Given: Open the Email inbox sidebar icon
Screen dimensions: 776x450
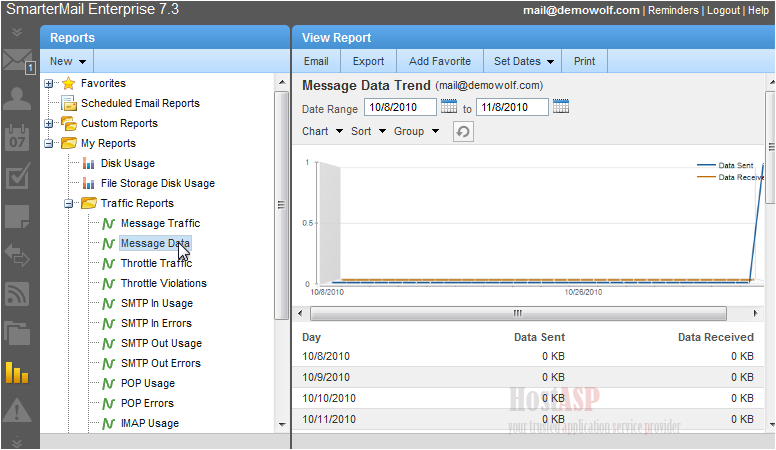Looking at the screenshot, I should click(19, 61).
